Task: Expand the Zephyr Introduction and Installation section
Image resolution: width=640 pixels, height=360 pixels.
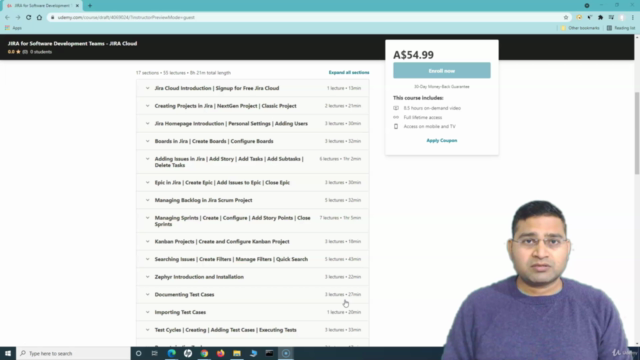Action: [x=253, y=277]
